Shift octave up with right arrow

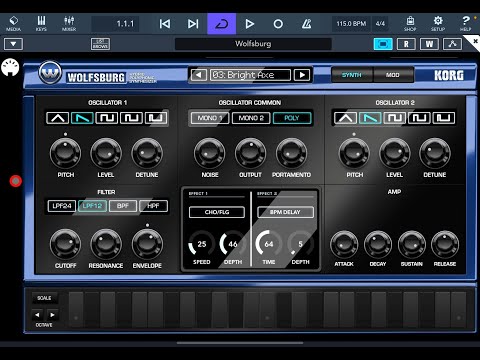[52, 314]
